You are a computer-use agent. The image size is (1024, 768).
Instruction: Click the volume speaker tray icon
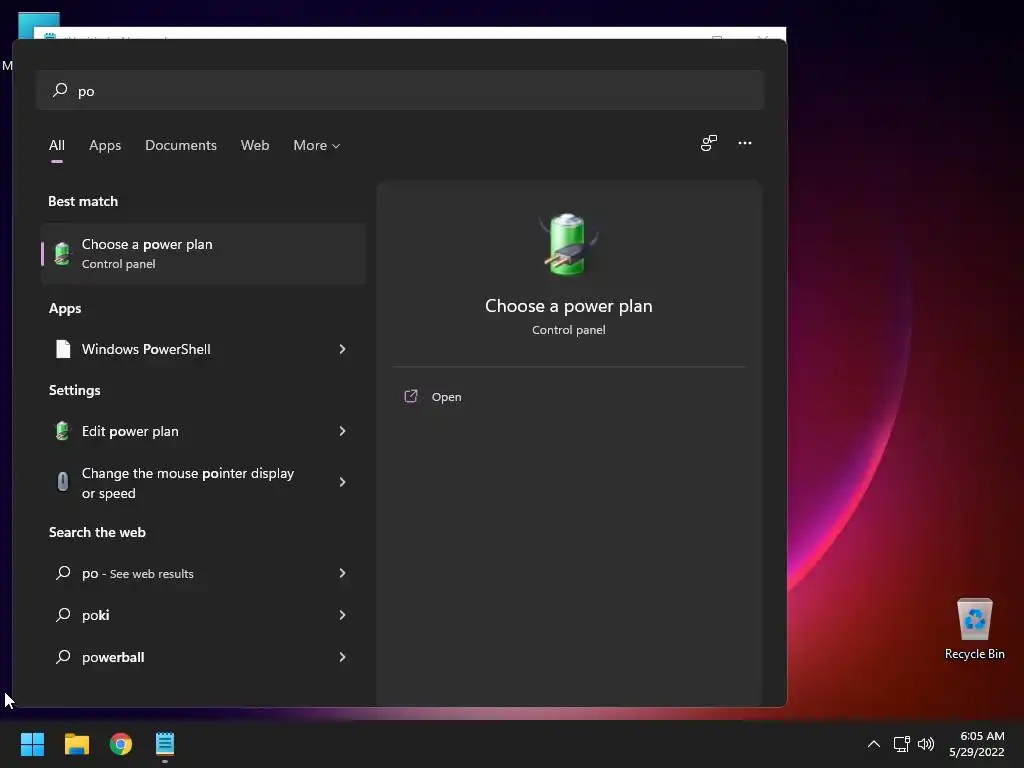tap(926, 744)
